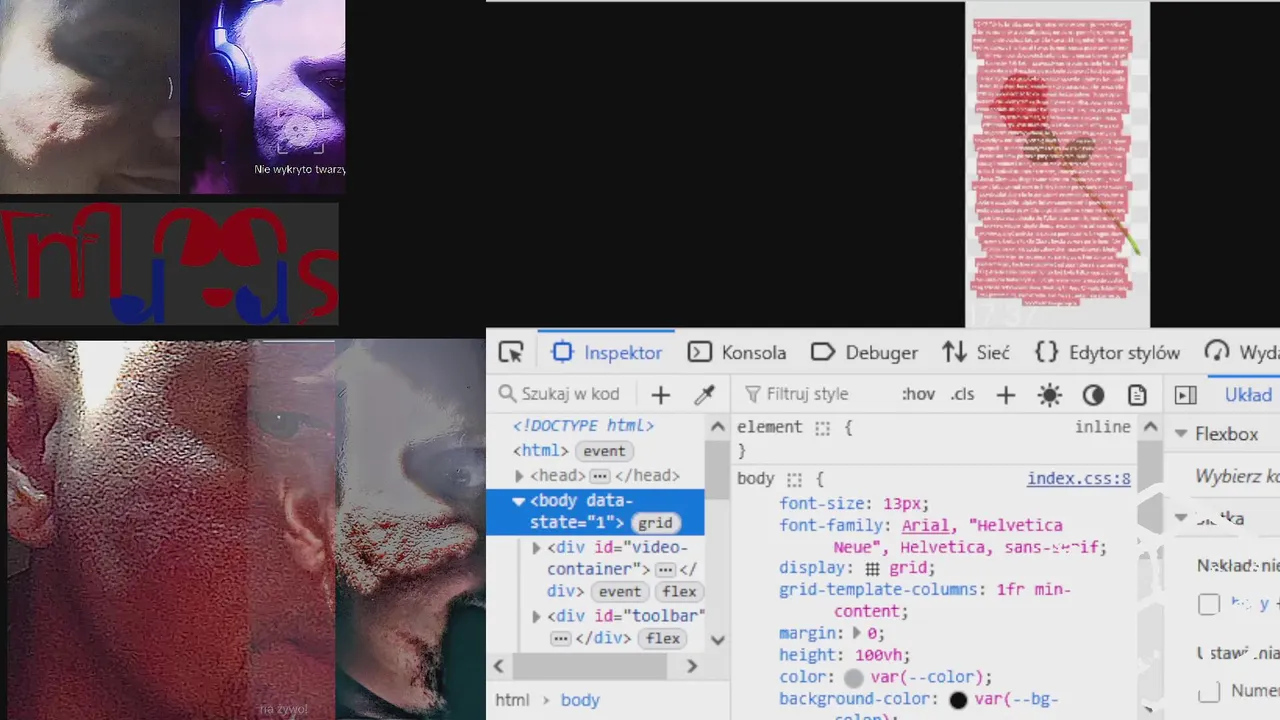The image size is (1280, 720).
Task: Click the event badge on html
Action: [x=604, y=451]
